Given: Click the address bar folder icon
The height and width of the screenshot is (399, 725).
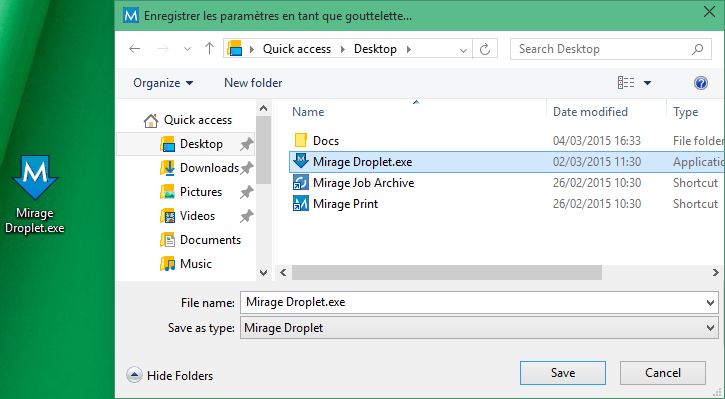Looking at the screenshot, I should (x=235, y=49).
